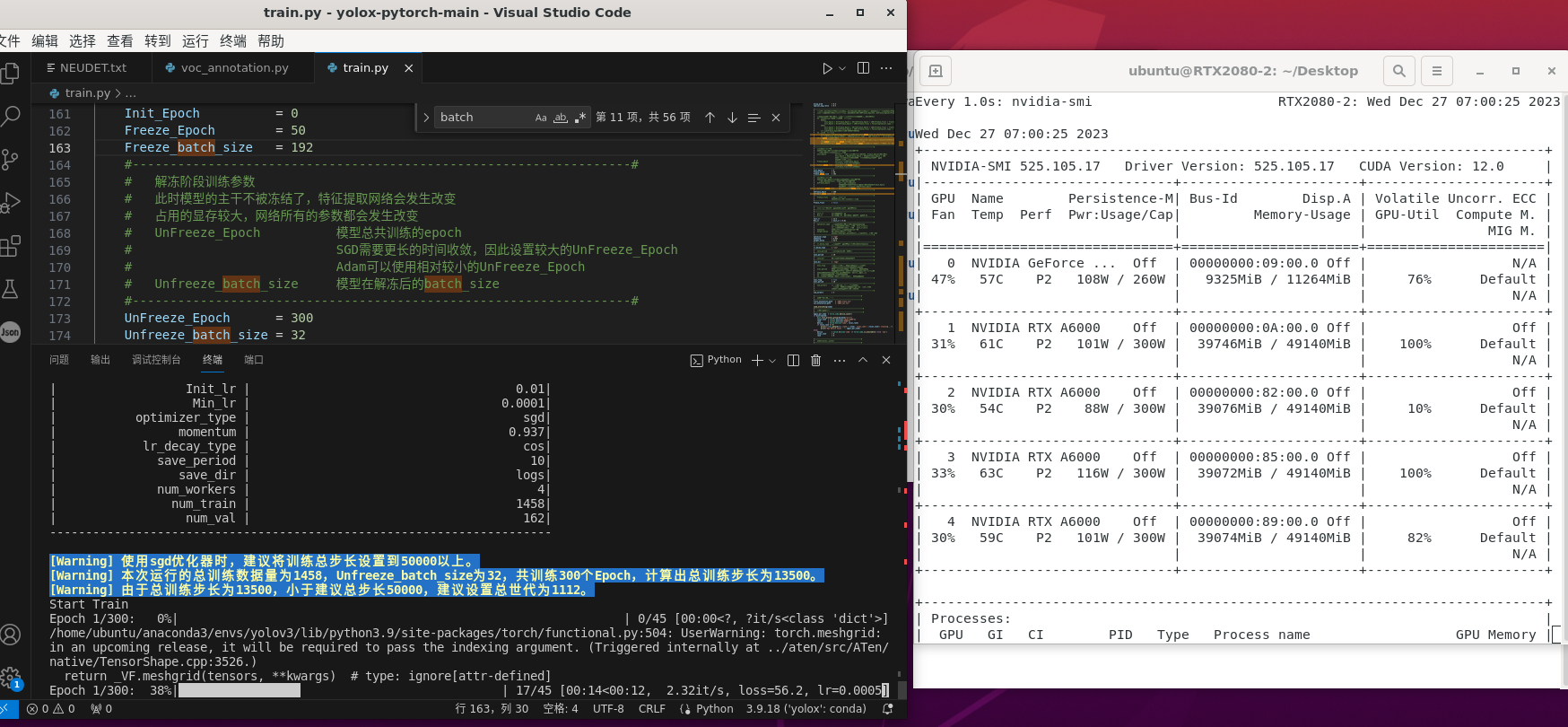The height and width of the screenshot is (727, 1568).
Task: Click the batch search input field
Action: click(483, 118)
